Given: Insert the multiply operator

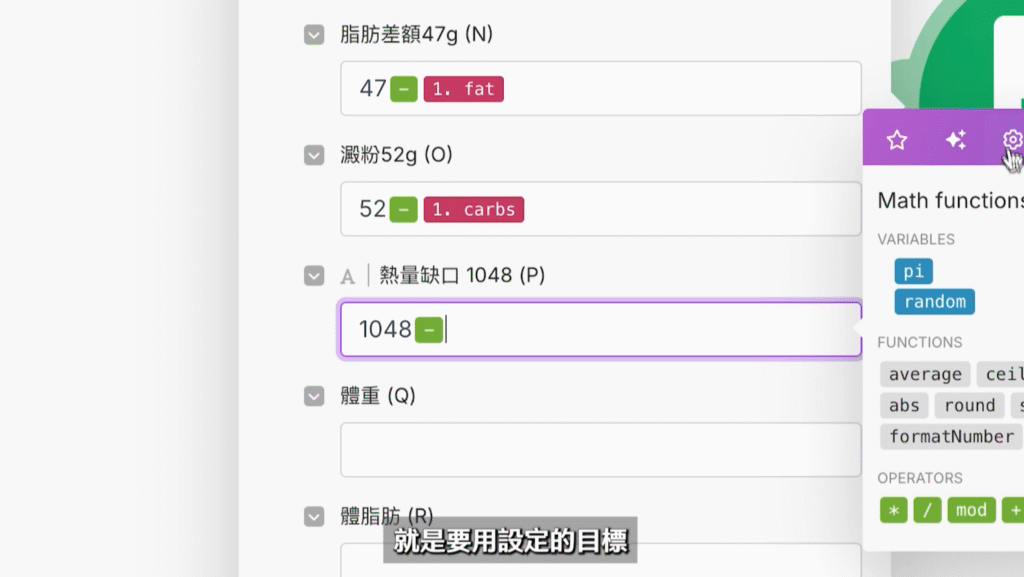Looking at the screenshot, I should (894, 510).
